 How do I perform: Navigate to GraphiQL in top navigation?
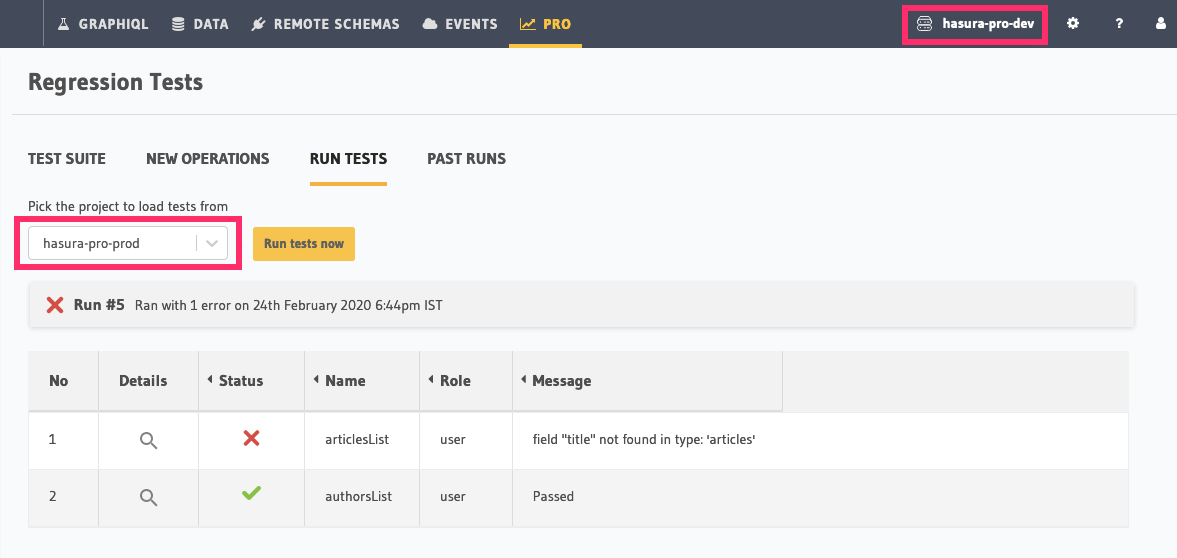103,24
